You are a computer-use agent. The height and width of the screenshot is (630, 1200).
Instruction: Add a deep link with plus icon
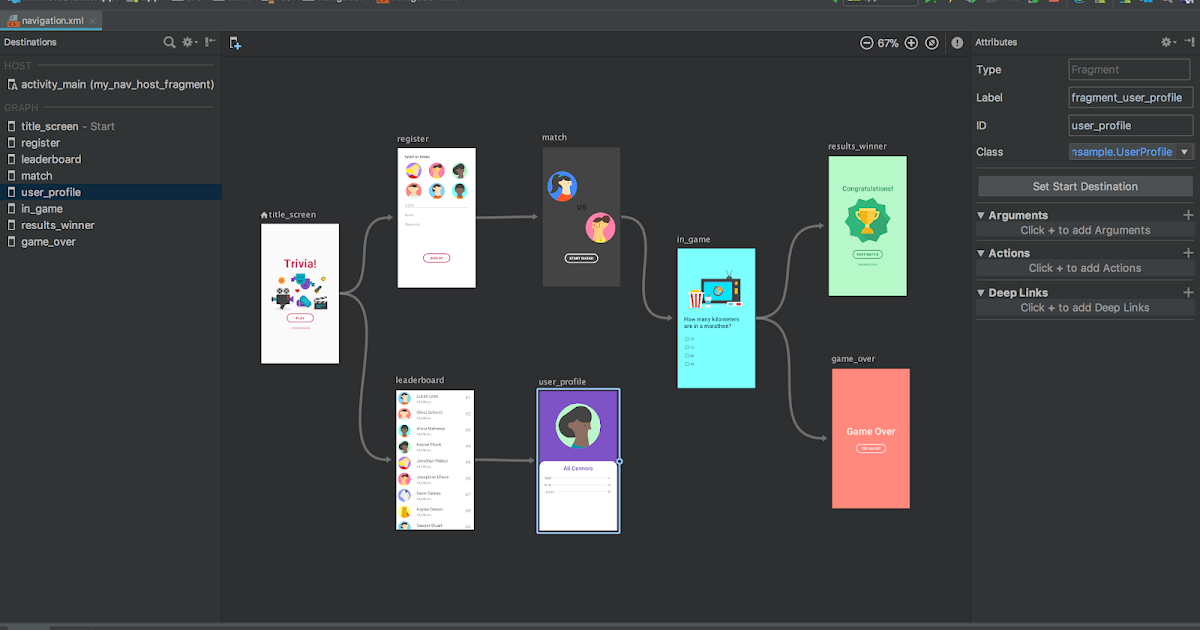point(1188,293)
